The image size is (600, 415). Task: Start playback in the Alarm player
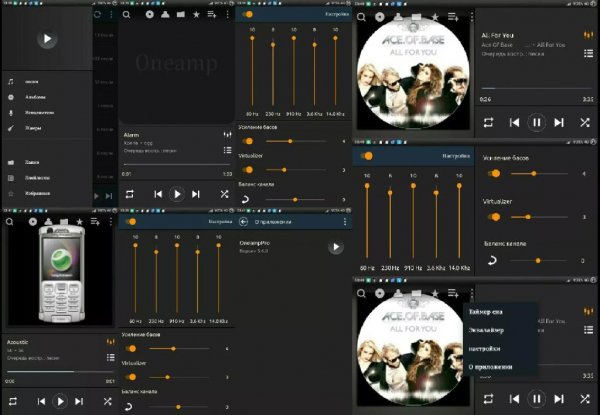[177, 194]
